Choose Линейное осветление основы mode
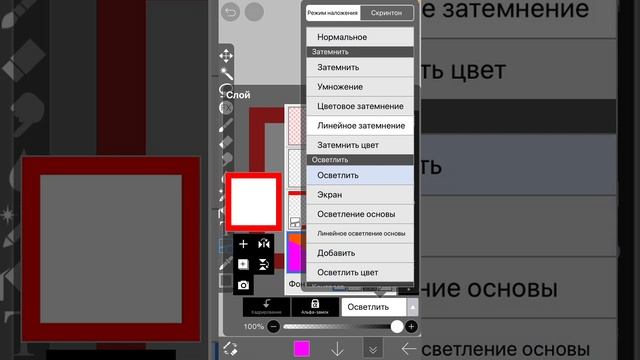 point(360,233)
